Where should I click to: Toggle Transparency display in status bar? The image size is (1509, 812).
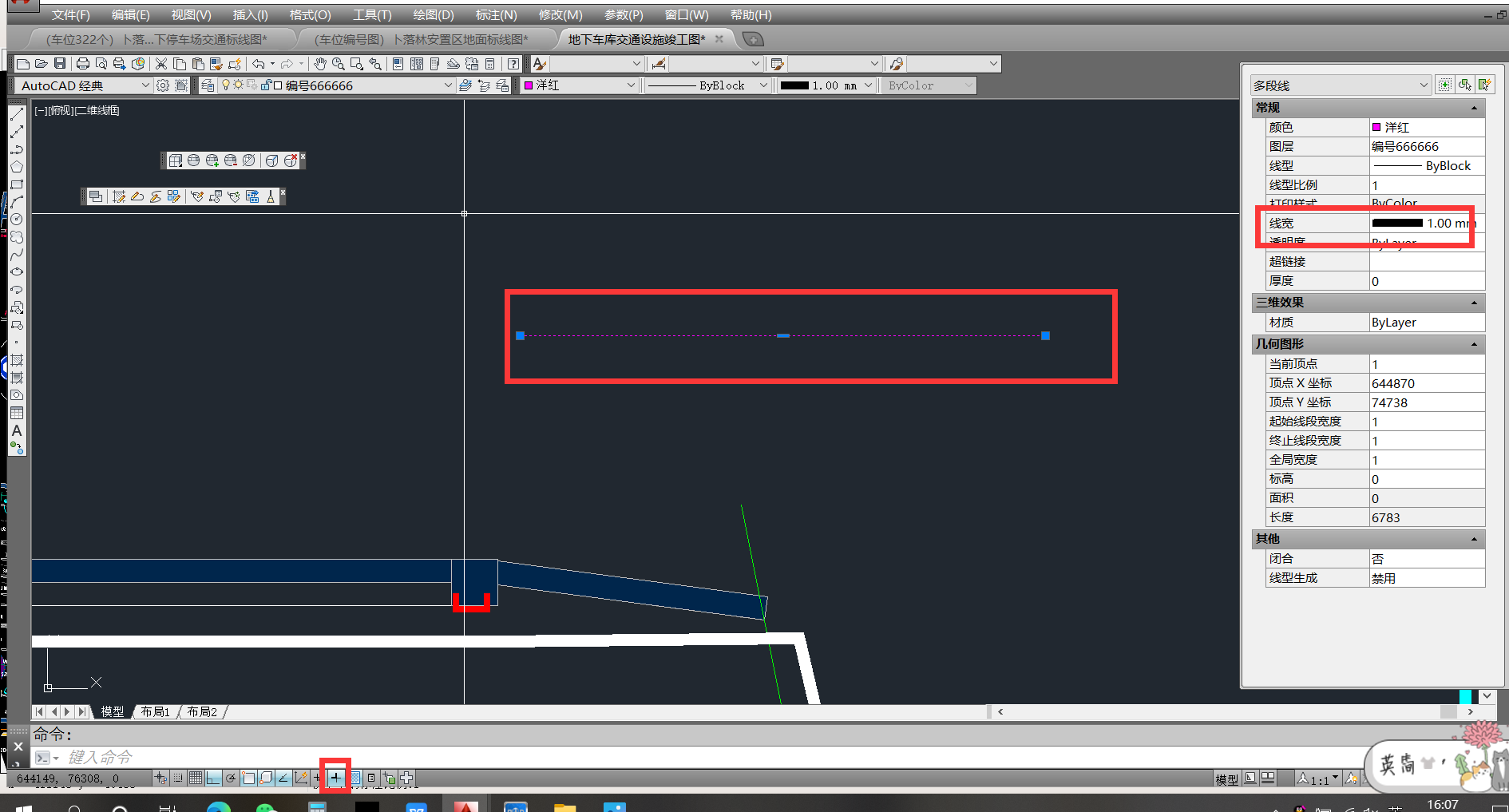(354, 778)
